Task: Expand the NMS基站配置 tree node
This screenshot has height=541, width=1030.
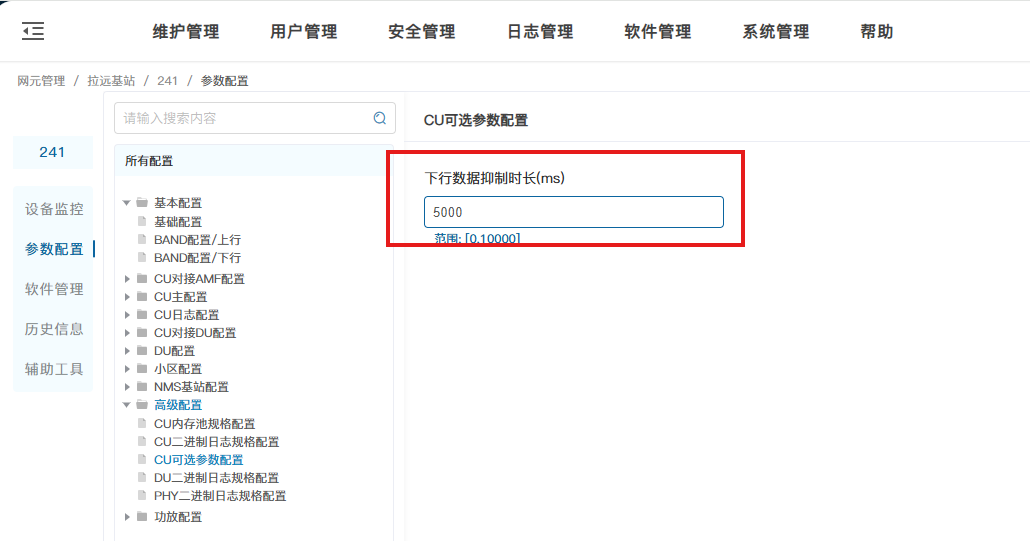Action: (x=127, y=387)
